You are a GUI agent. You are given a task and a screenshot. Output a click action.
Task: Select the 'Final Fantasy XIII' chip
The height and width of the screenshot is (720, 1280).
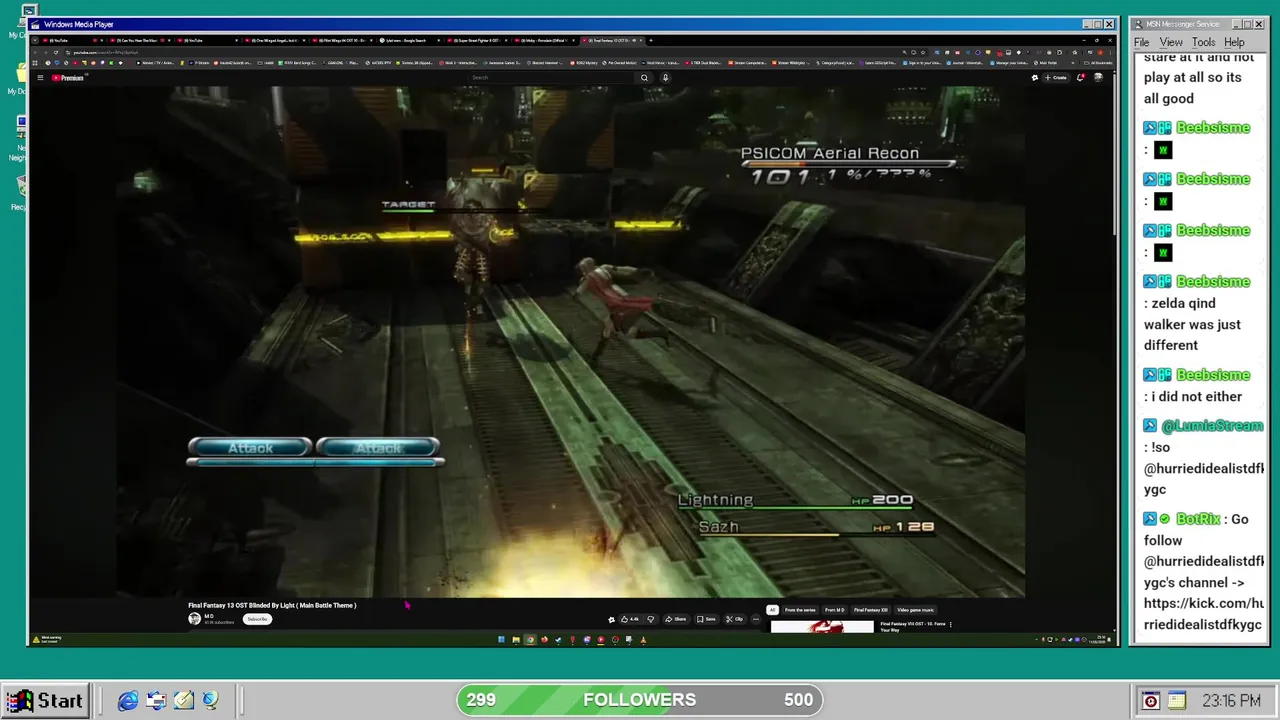(870, 610)
